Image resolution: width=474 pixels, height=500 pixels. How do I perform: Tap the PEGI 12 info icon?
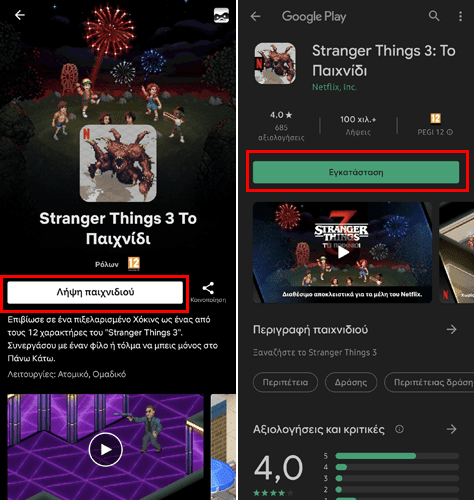pos(450,132)
